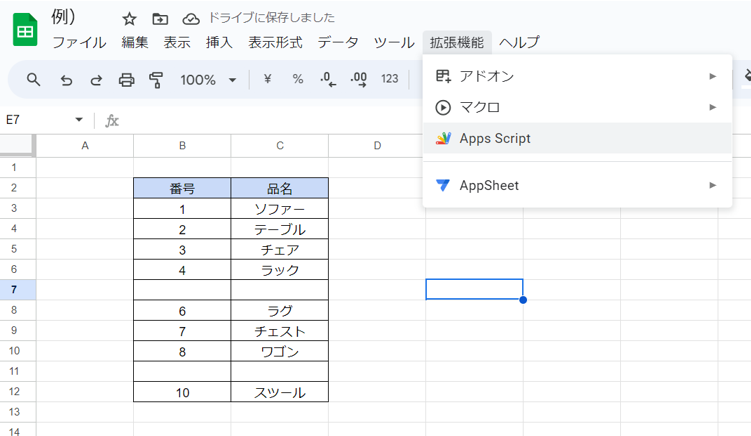The image size is (751, 436).
Task: Click the チェスト cell
Action: tap(280, 331)
